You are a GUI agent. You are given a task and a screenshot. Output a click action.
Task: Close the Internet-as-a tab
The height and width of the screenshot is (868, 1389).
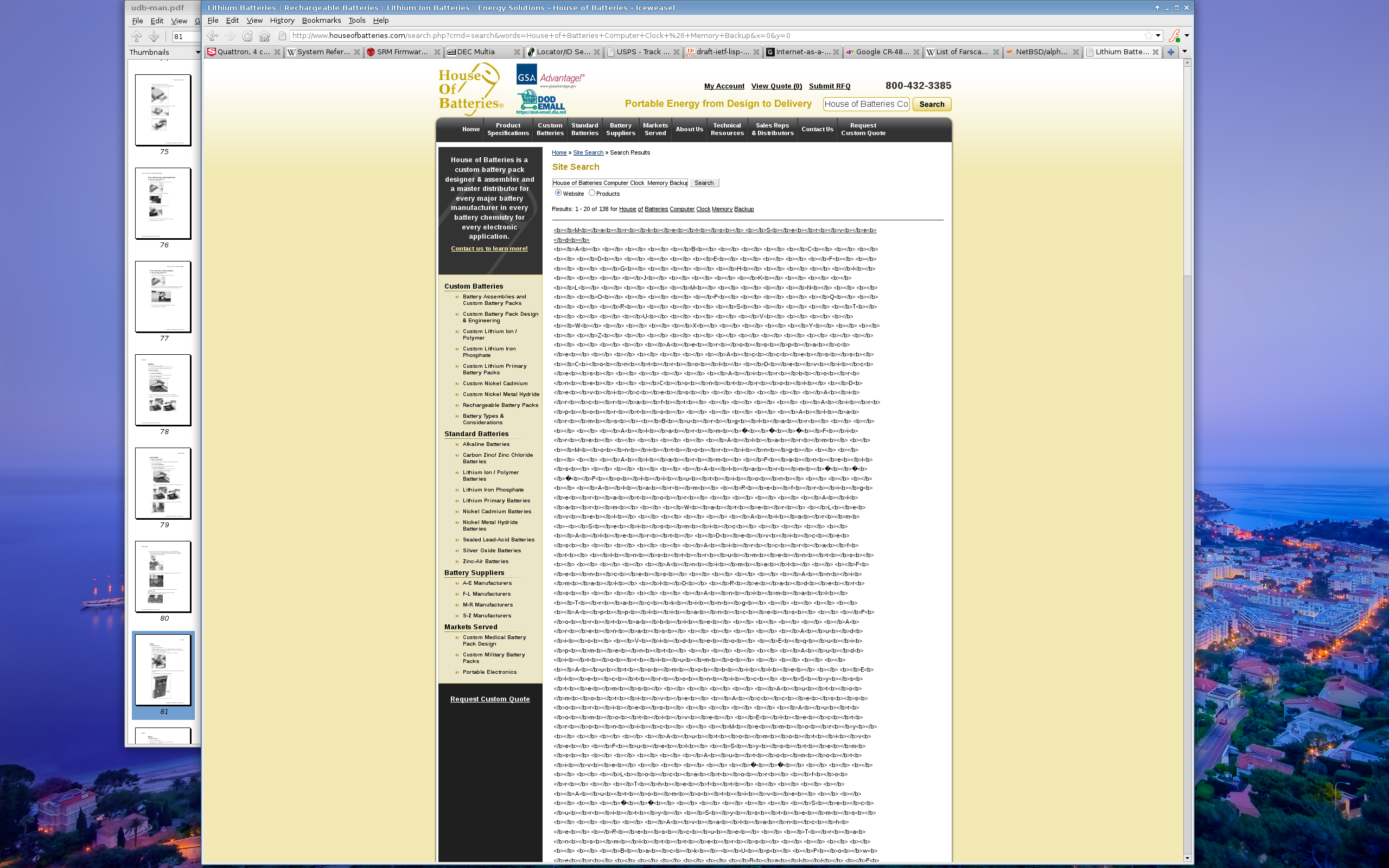pyautogui.click(x=836, y=52)
